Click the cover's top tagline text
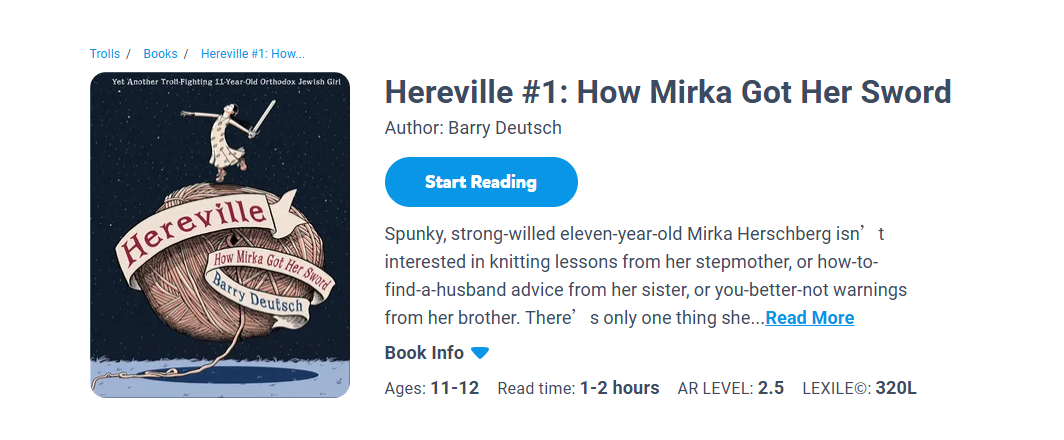The height and width of the screenshot is (440, 1064). click(x=219, y=80)
